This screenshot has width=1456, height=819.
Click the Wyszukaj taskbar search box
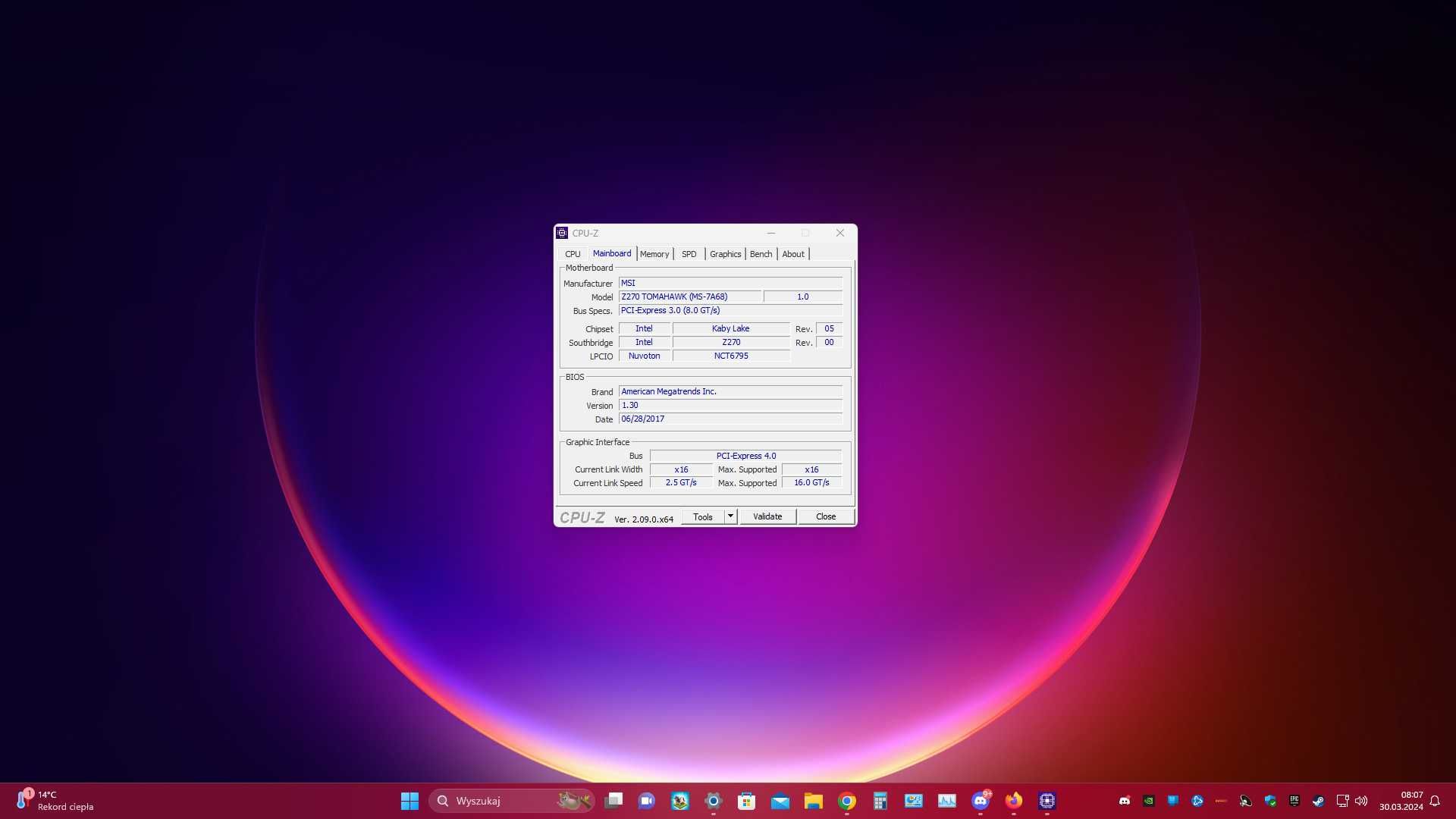pos(512,801)
